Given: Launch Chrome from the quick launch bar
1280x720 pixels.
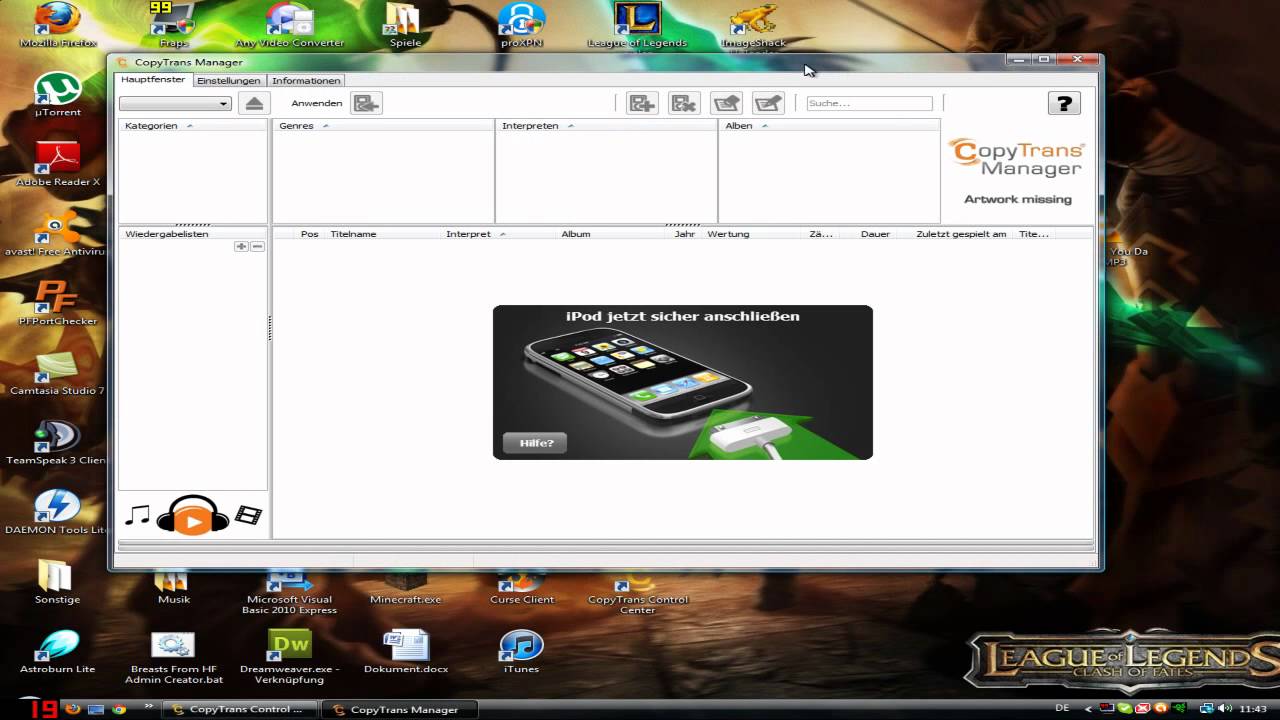Looking at the screenshot, I should pos(119,709).
